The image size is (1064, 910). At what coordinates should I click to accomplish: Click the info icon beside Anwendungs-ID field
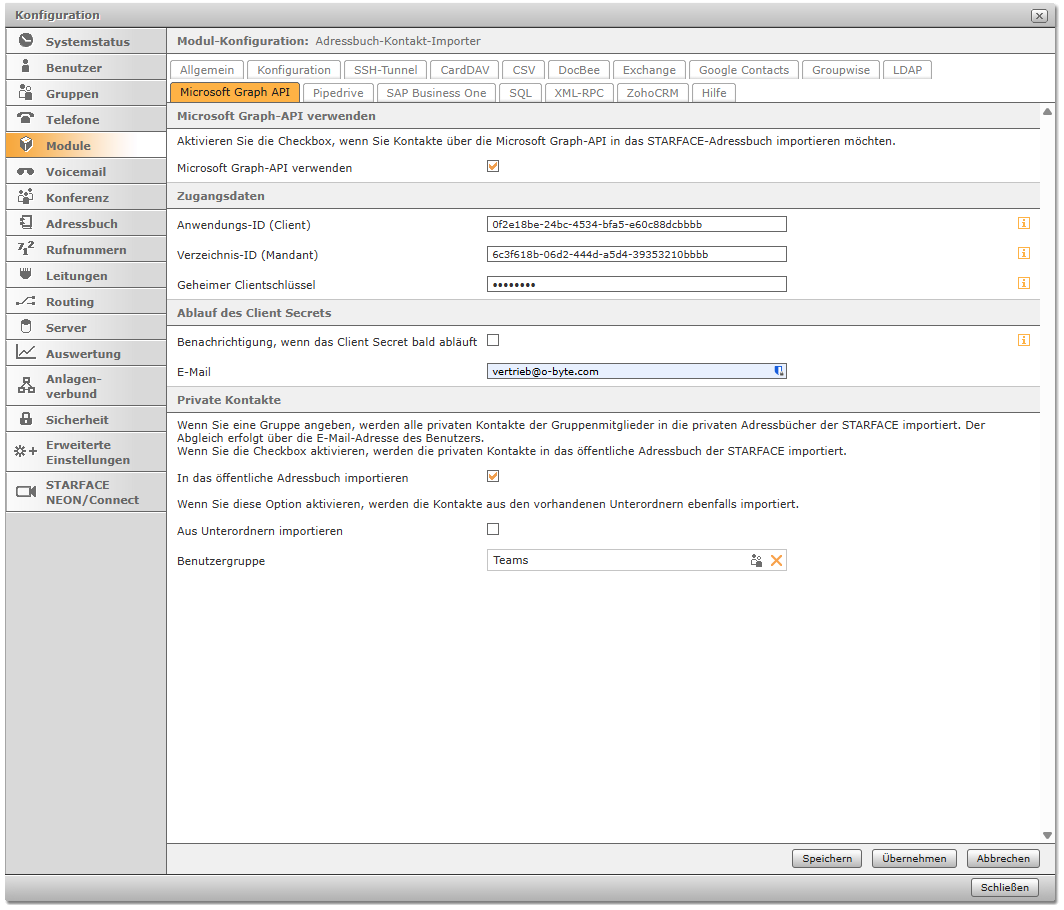point(1023,224)
